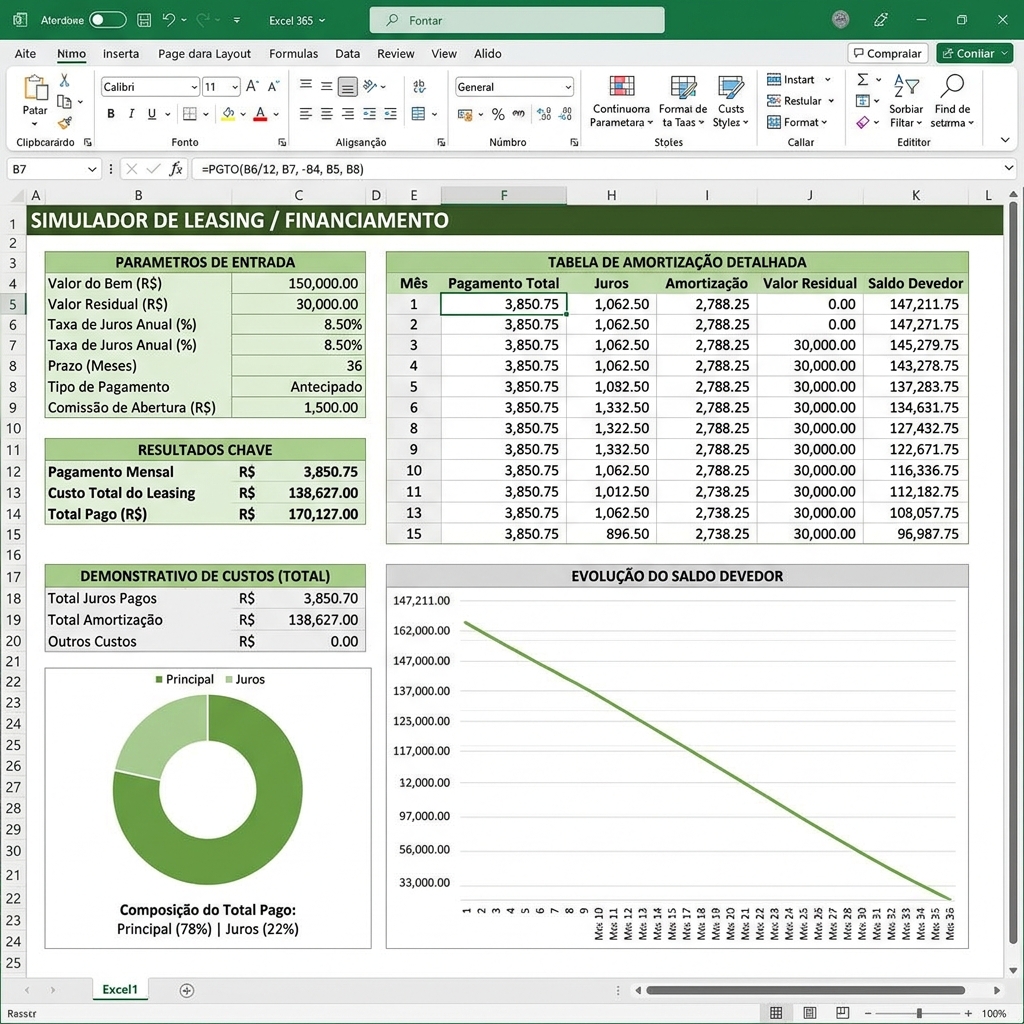
Task: Toggle align left button
Action: 306,114
